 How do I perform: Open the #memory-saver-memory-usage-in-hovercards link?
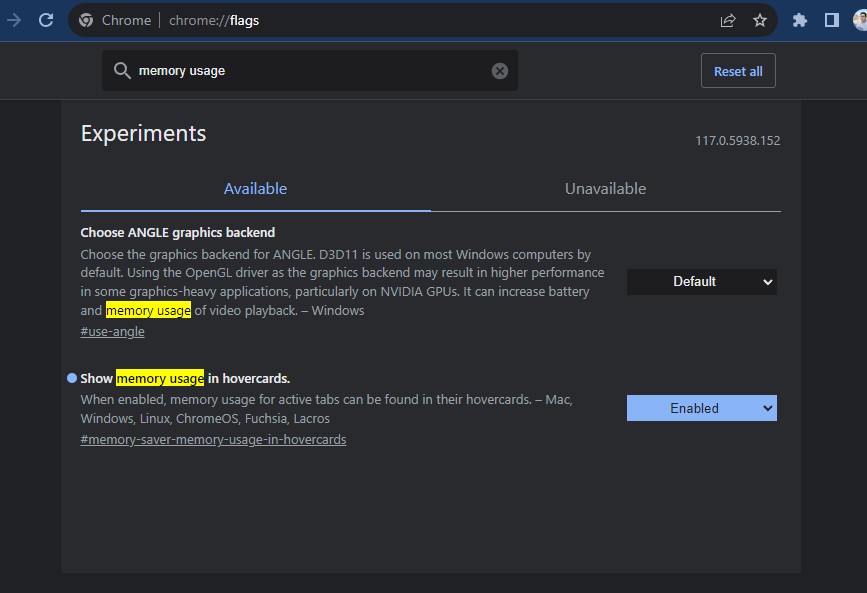pyautogui.click(x=213, y=440)
